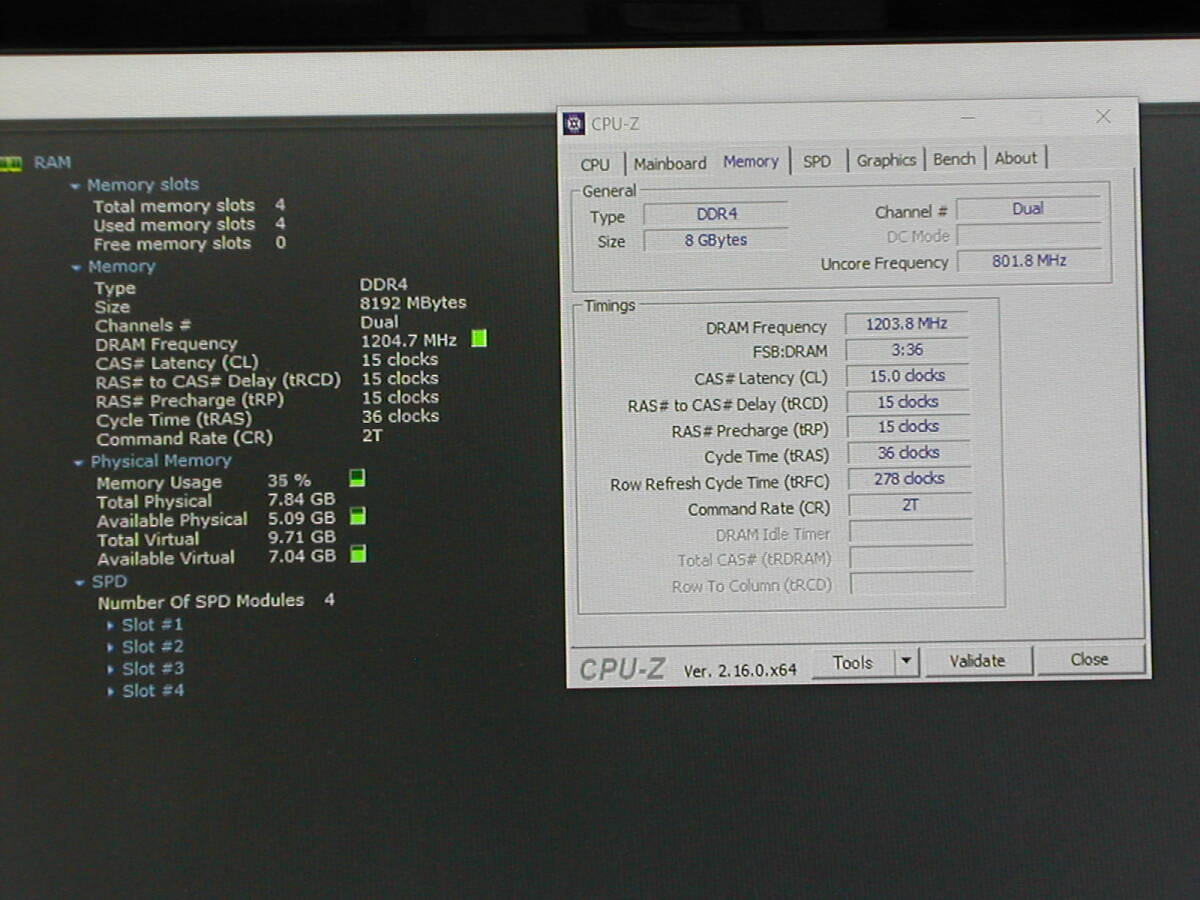Collapse the Memory slots section

[75, 185]
